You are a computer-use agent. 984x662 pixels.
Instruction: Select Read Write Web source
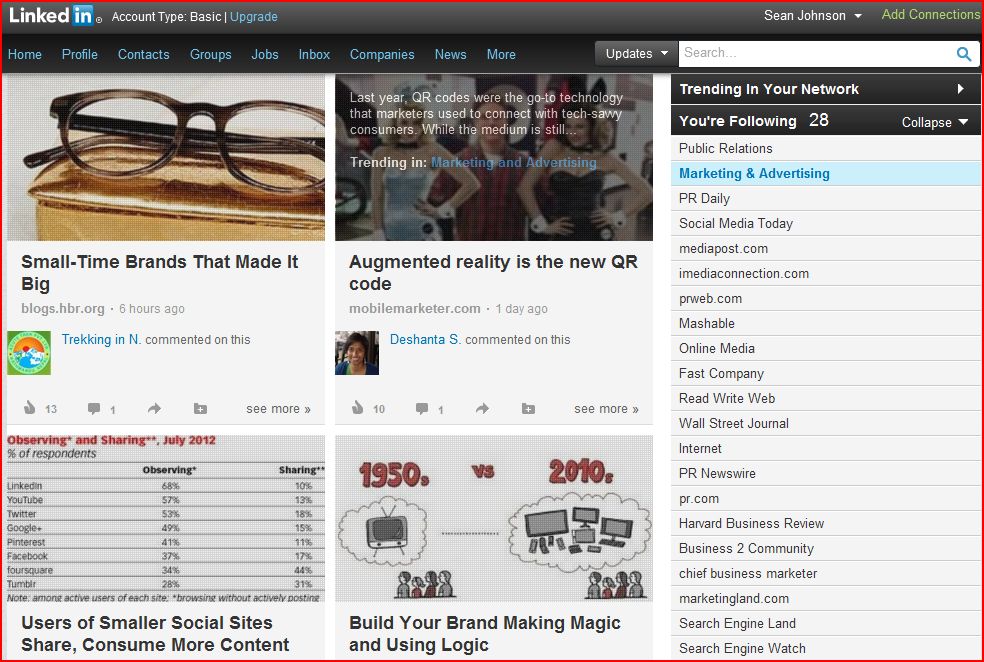(x=825, y=399)
